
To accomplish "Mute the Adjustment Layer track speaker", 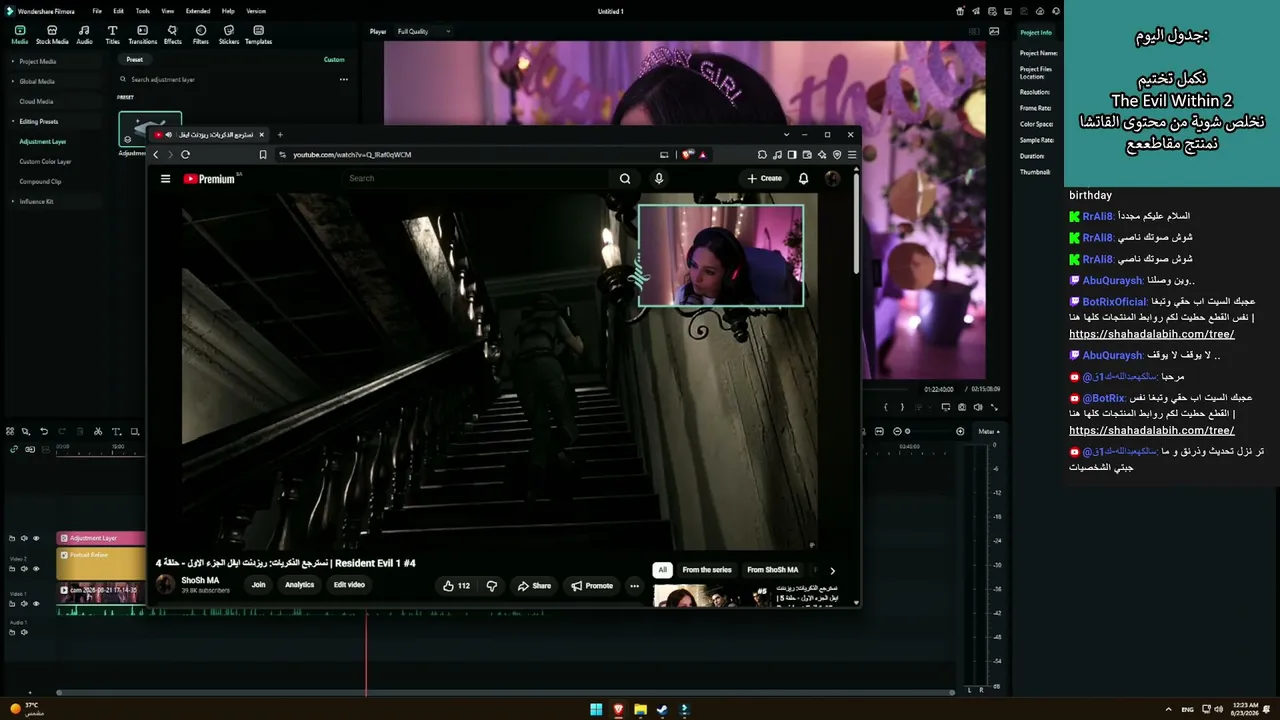I will tap(24, 538).
